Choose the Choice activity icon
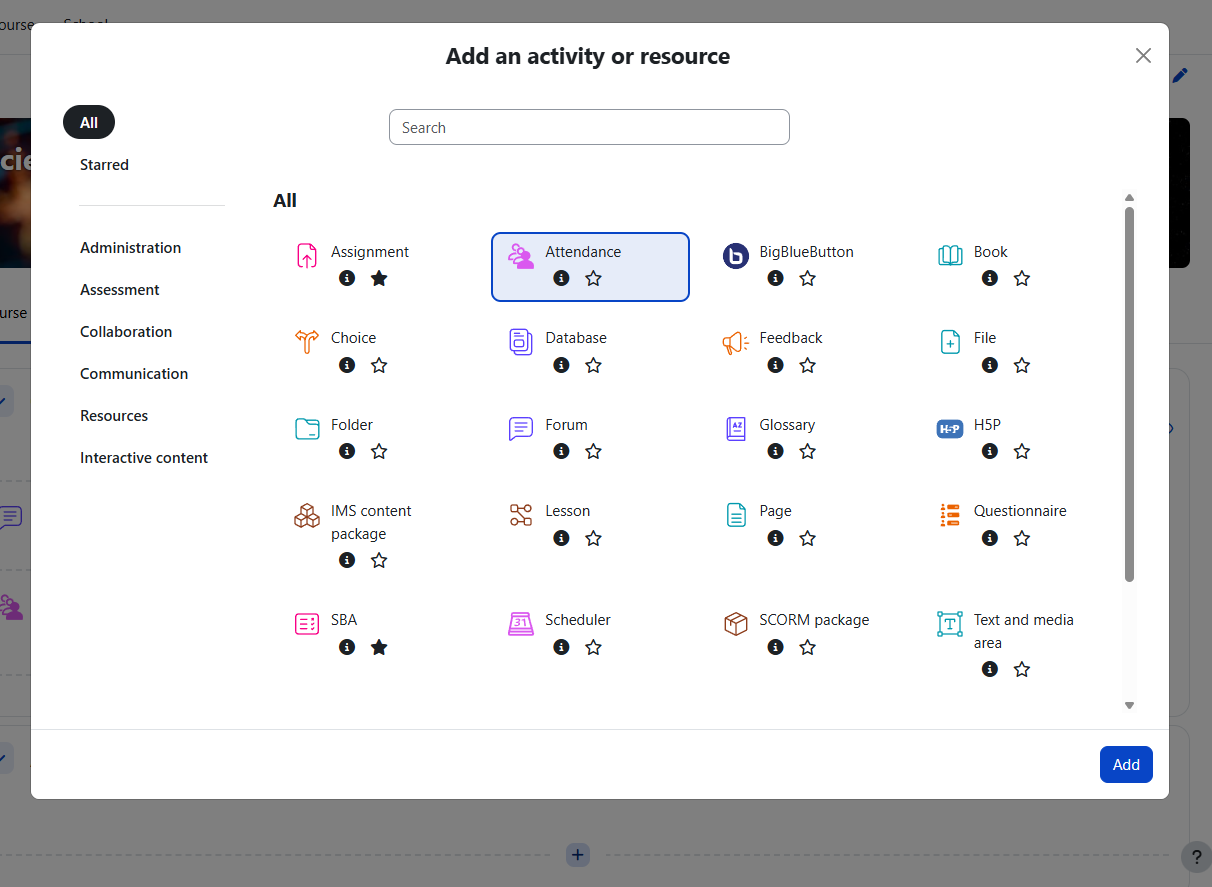This screenshot has width=1212, height=887. click(307, 342)
